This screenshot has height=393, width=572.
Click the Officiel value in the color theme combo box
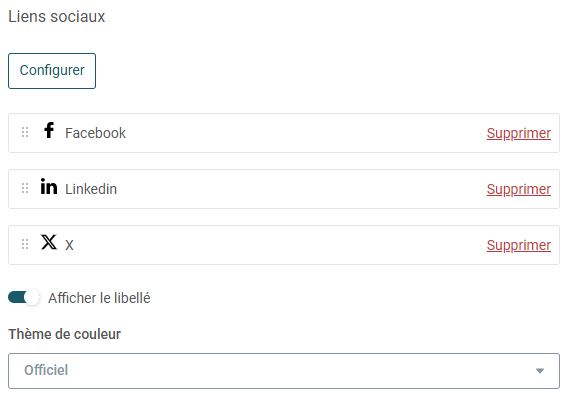point(46,370)
